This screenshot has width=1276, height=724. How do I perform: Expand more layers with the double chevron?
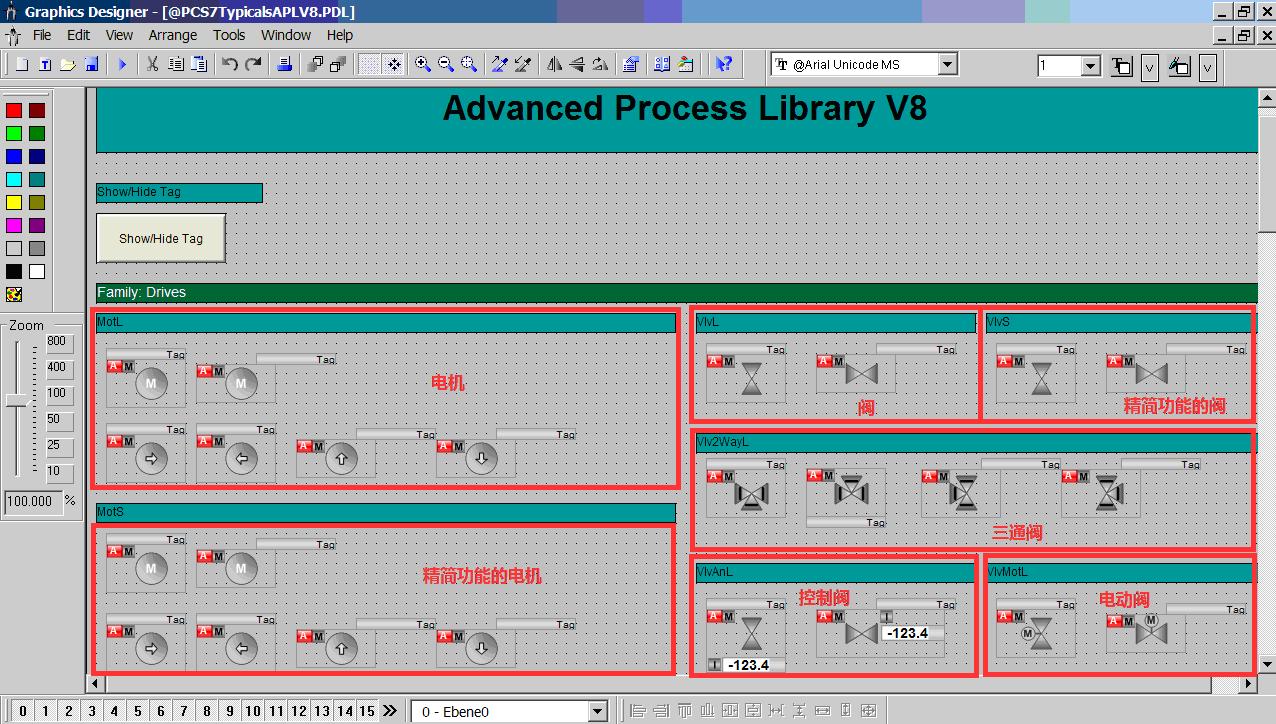389,711
